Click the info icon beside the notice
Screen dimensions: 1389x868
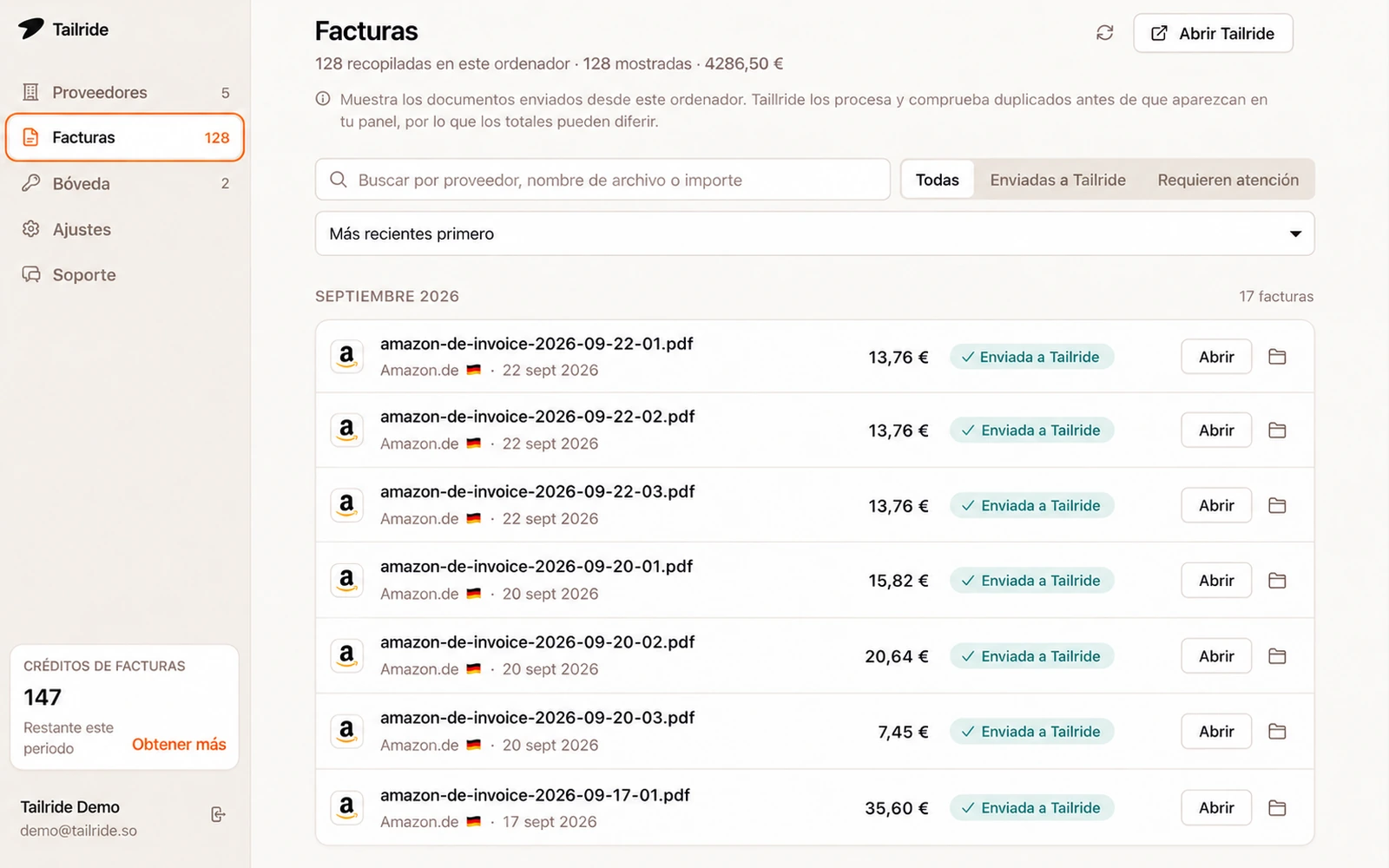tap(323, 99)
